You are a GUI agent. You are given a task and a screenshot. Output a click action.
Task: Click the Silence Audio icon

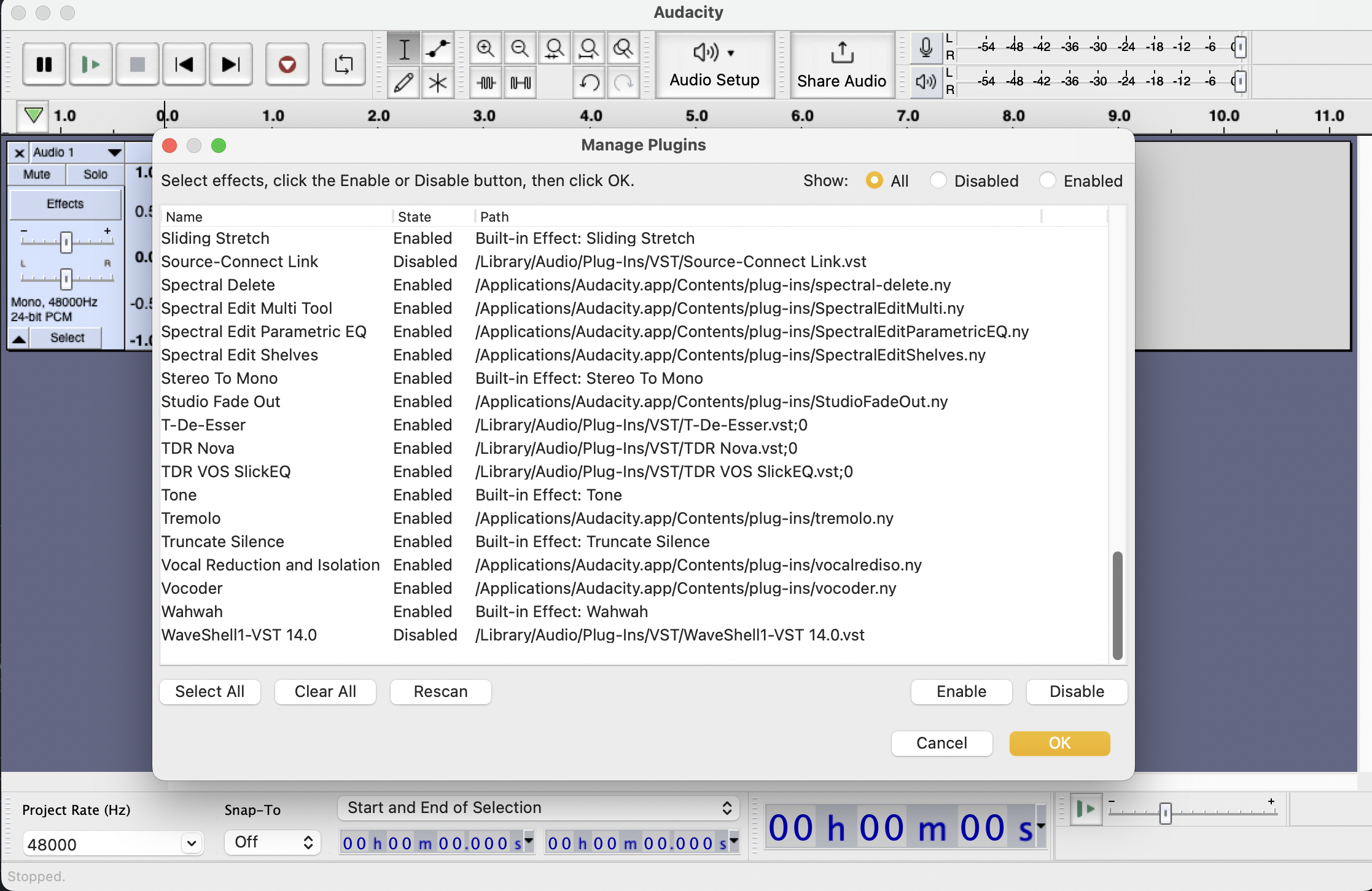(x=520, y=83)
